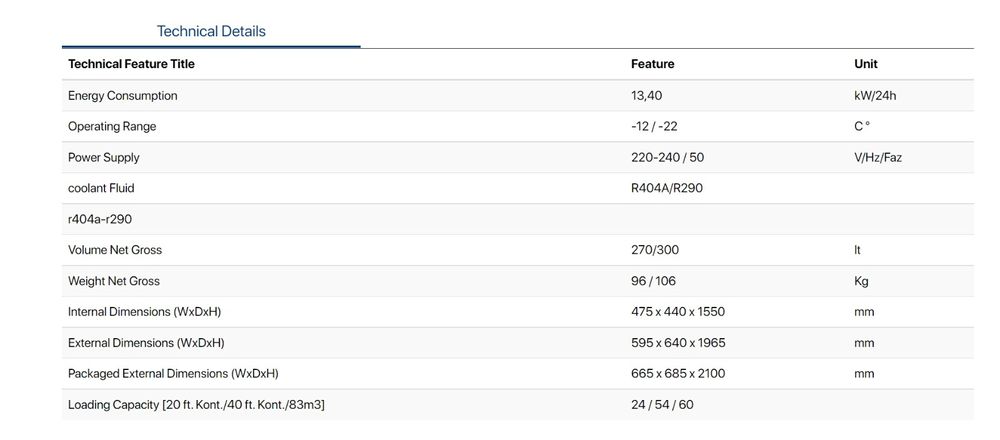1000x440 pixels.
Task: Select the Operating Range row label
Action: pos(112,127)
